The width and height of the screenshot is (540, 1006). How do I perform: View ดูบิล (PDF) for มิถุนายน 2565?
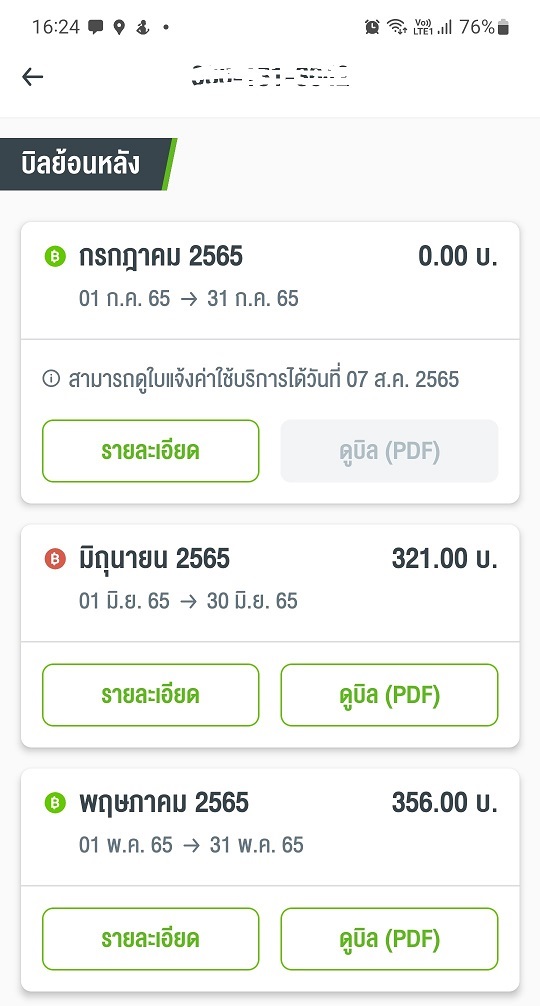[x=389, y=695]
